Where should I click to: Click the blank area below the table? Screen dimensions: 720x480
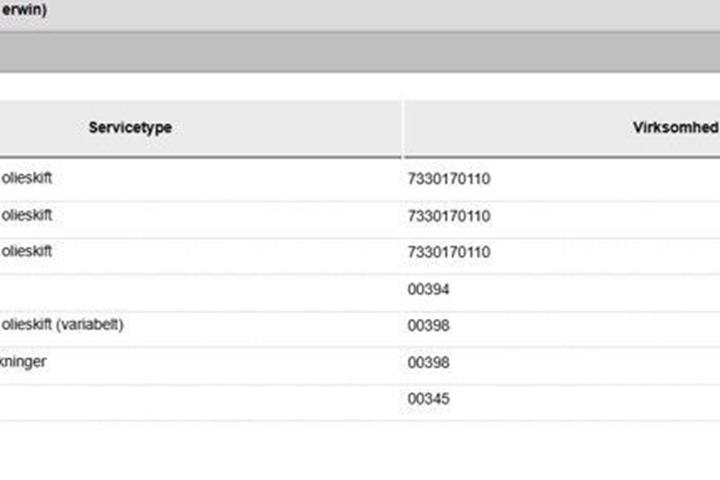click(360, 450)
